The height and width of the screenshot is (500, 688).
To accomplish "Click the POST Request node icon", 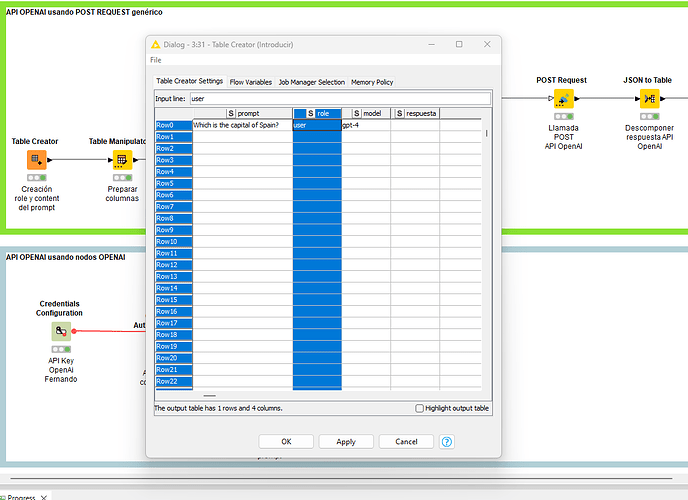I will pyautogui.click(x=561, y=99).
